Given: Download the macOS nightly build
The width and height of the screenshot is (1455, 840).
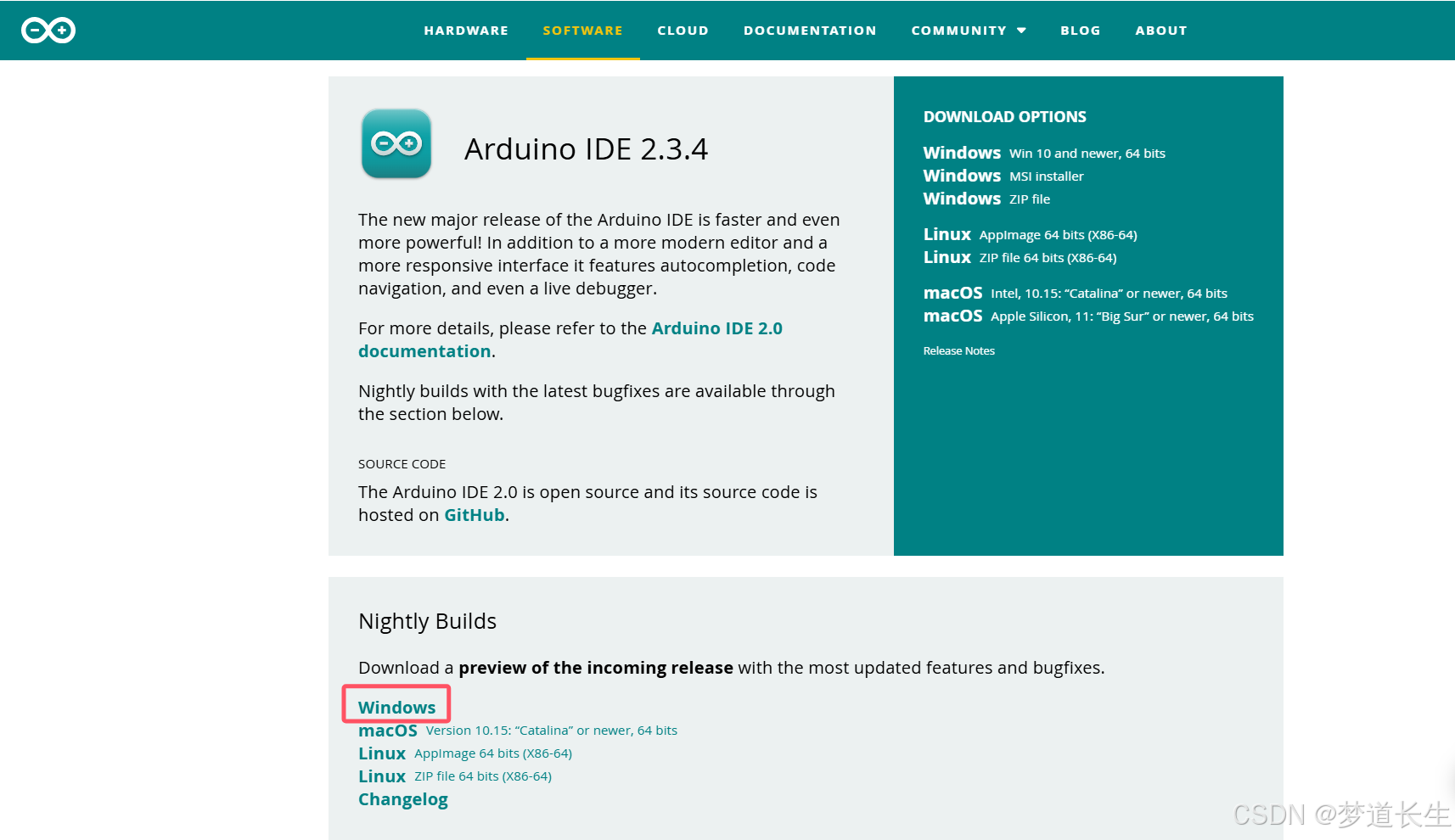Looking at the screenshot, I should click(517, 731).
